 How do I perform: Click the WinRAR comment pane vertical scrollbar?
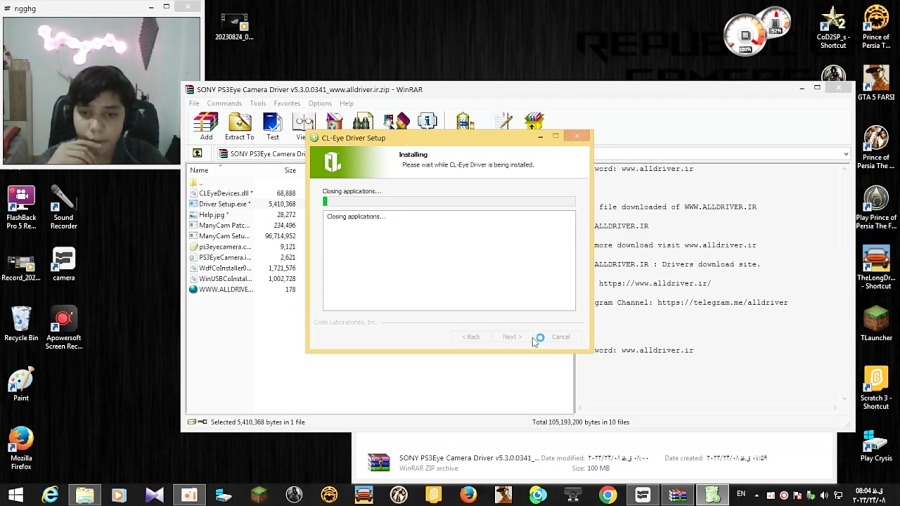(x=844, y=283)
